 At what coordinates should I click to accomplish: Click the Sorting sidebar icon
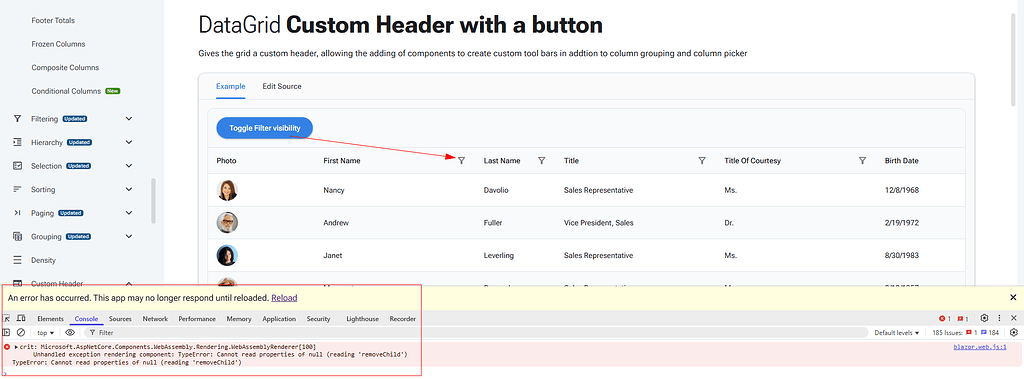18,190
